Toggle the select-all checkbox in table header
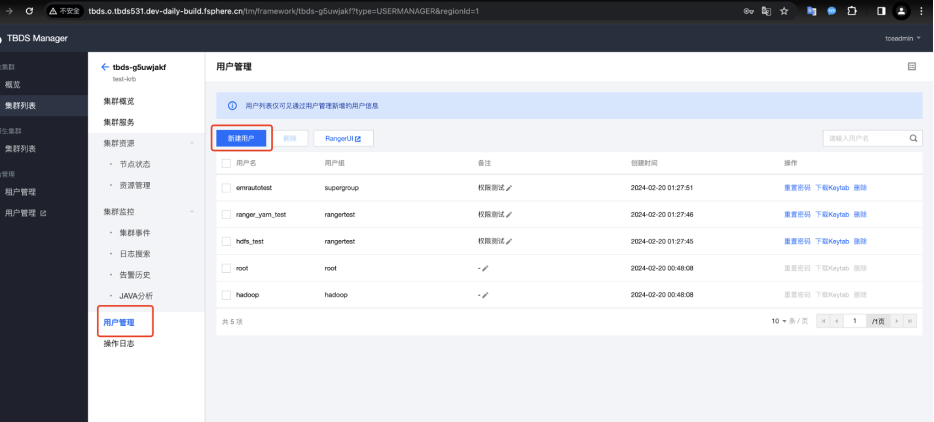Screen dimensions: 934x422 [x=226, y=162]
